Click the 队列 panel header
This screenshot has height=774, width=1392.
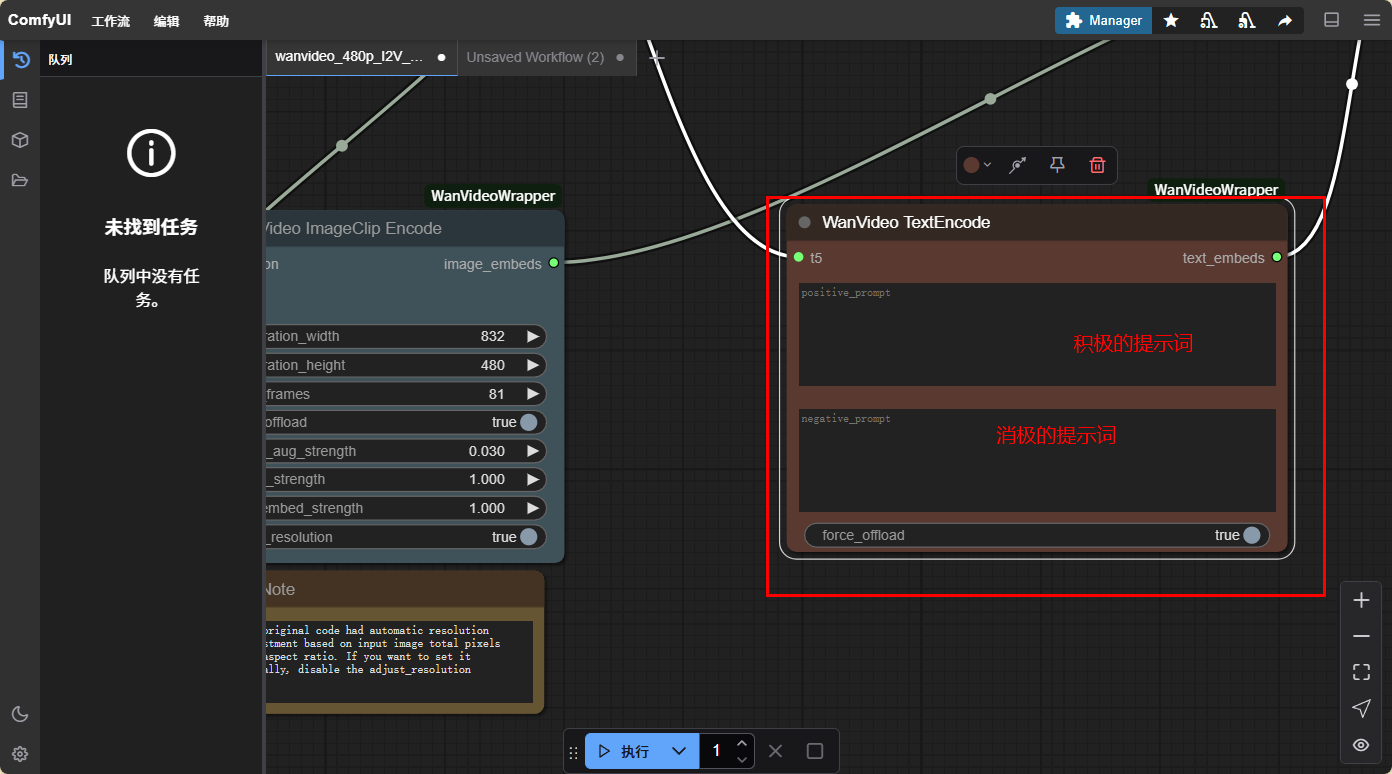pyautogui.click(x=60, y=60)
